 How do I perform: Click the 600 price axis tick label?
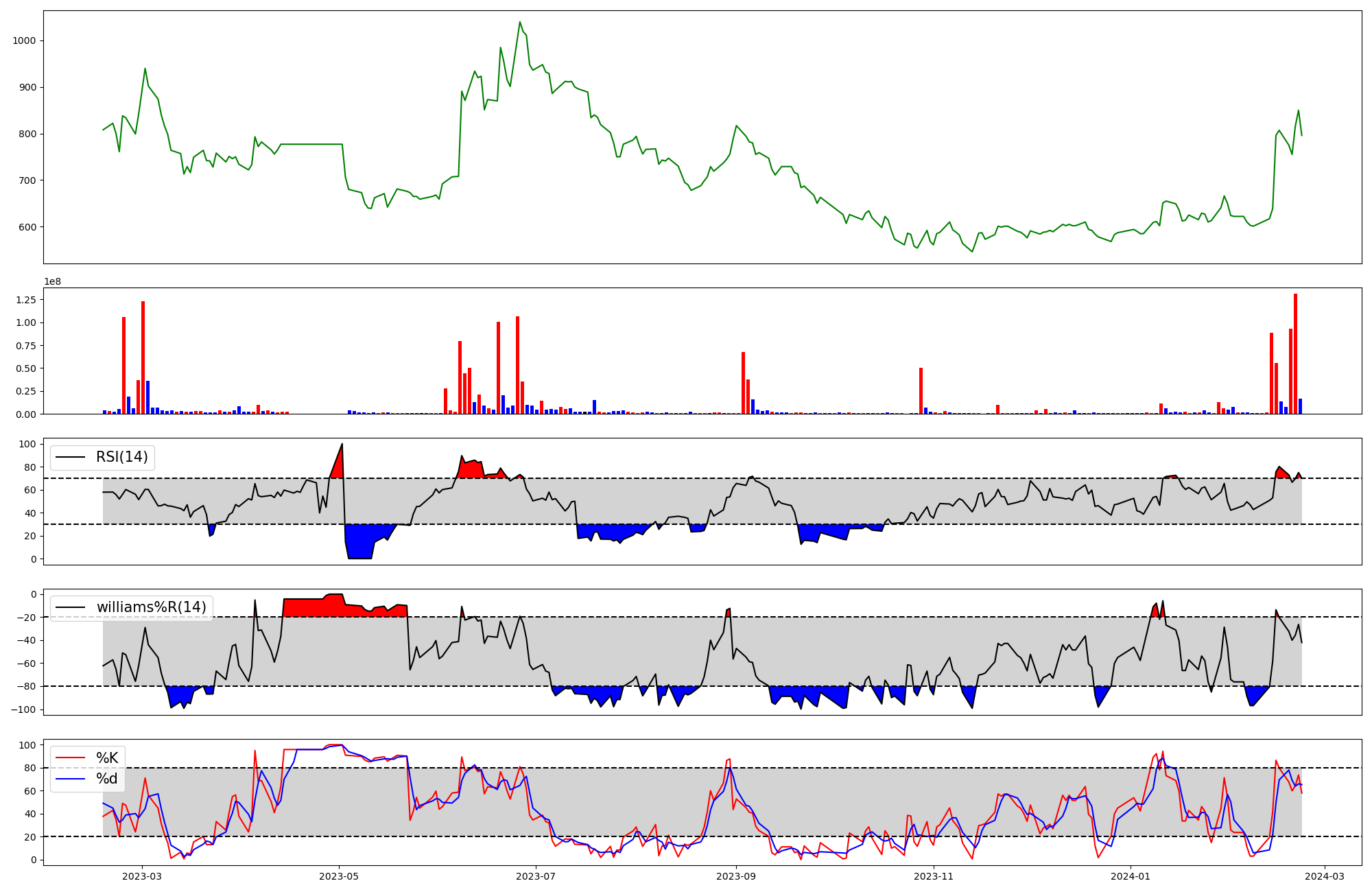tap(27, 227)
